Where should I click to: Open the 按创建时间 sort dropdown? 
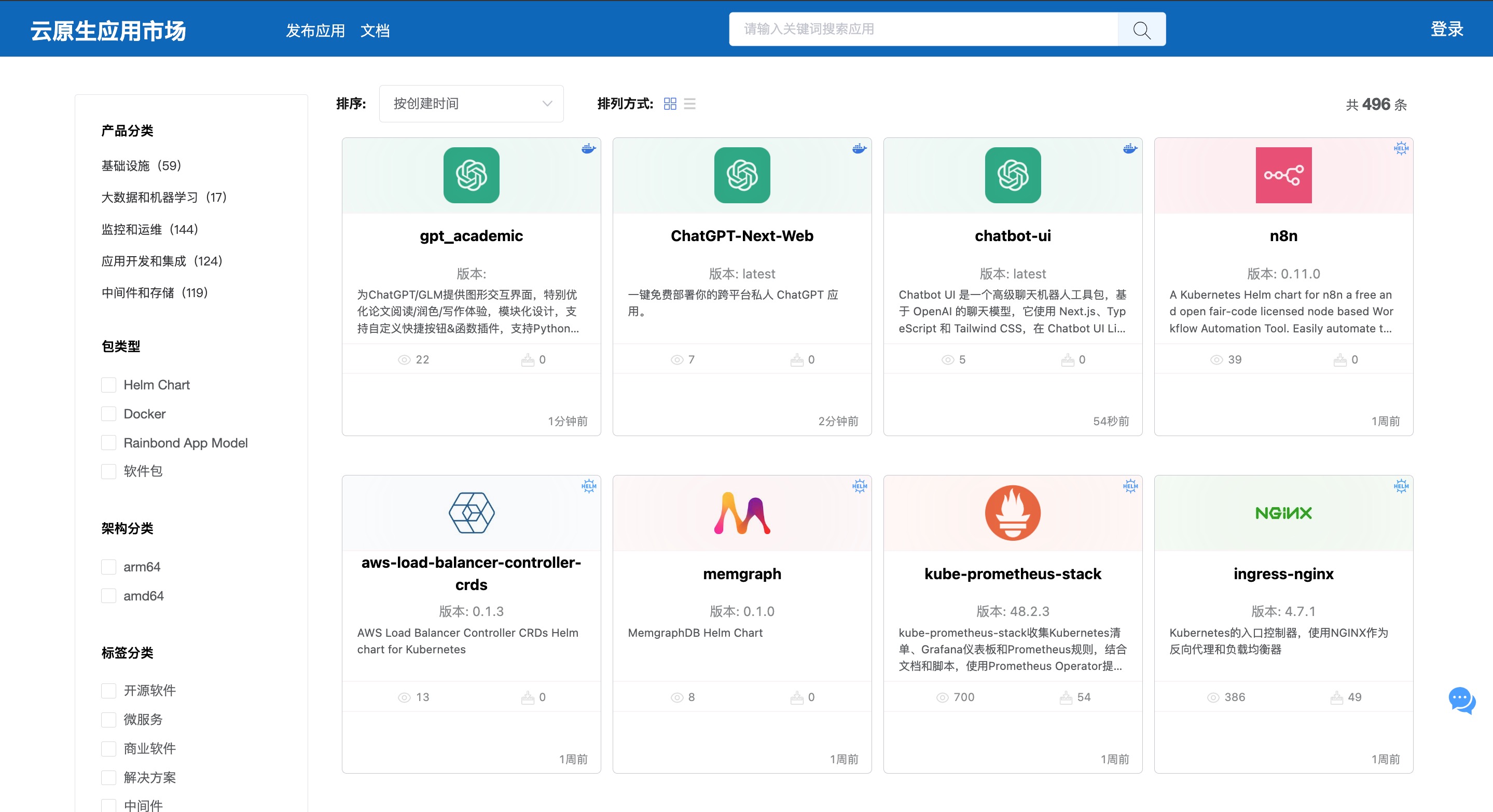coord(471,104)
